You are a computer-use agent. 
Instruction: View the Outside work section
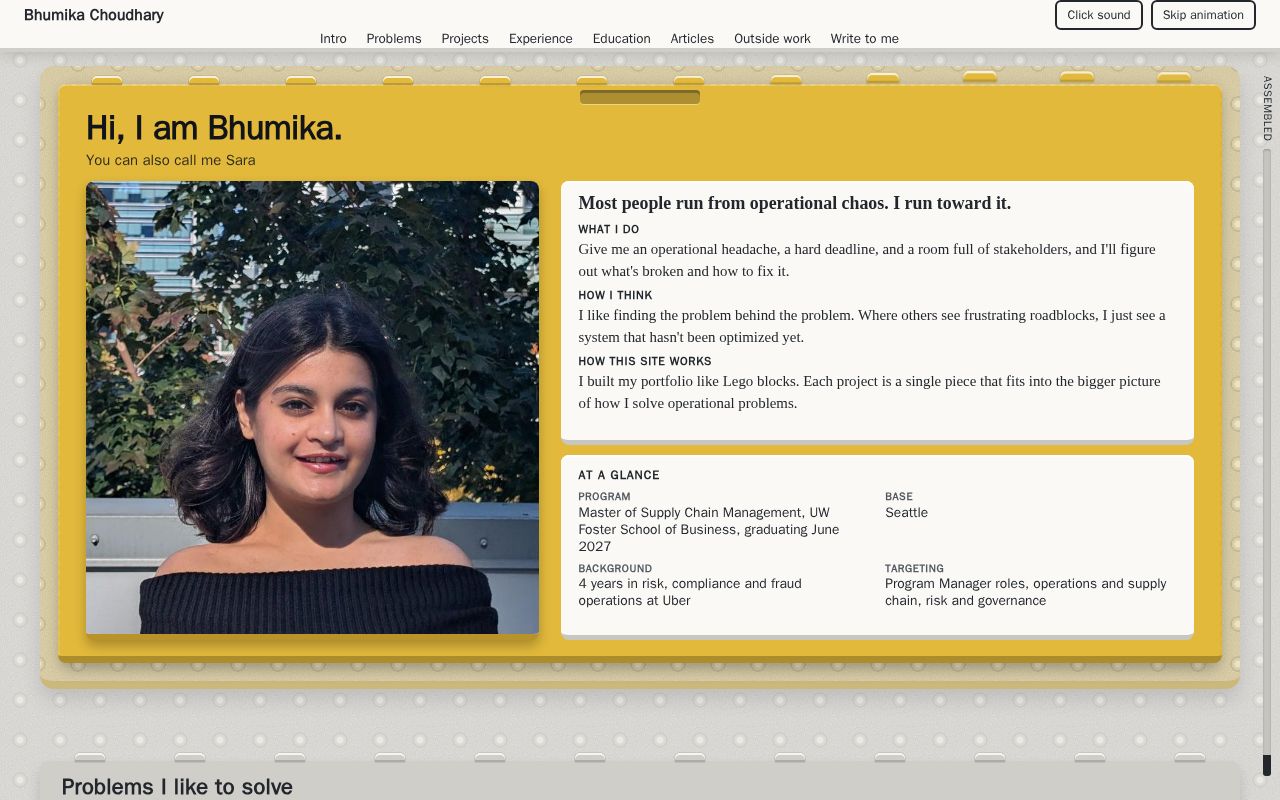click(x=772, y=39)
